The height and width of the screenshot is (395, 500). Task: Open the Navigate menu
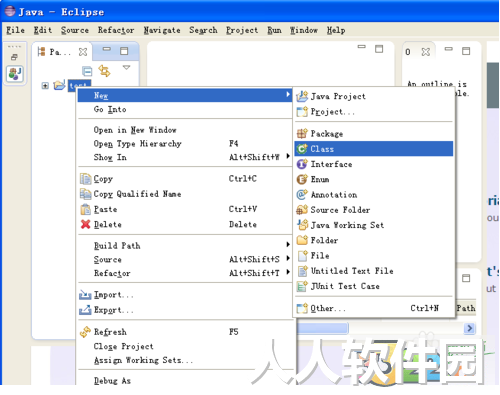(162, 30)
